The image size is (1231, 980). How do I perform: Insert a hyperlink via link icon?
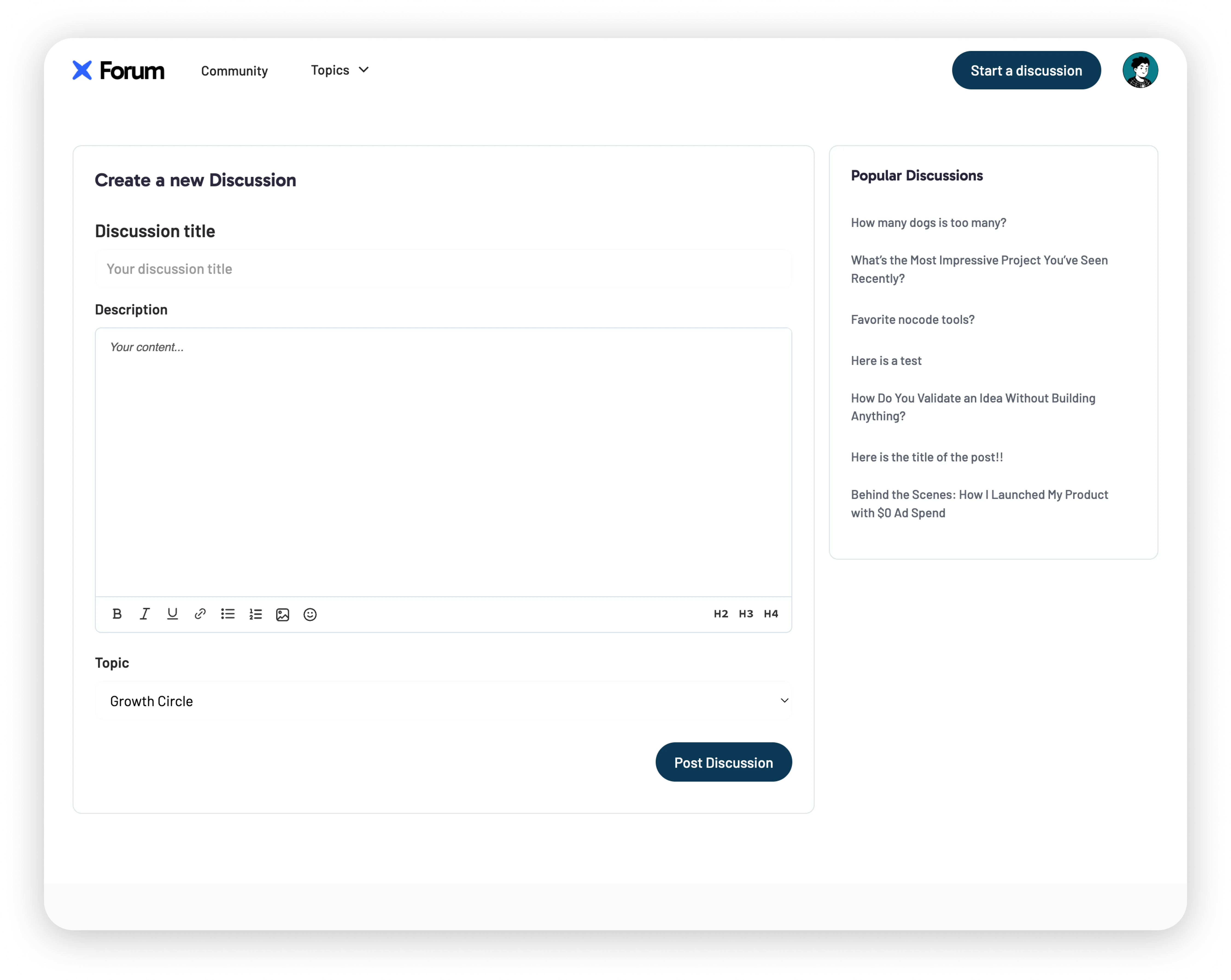pos(200,614)
